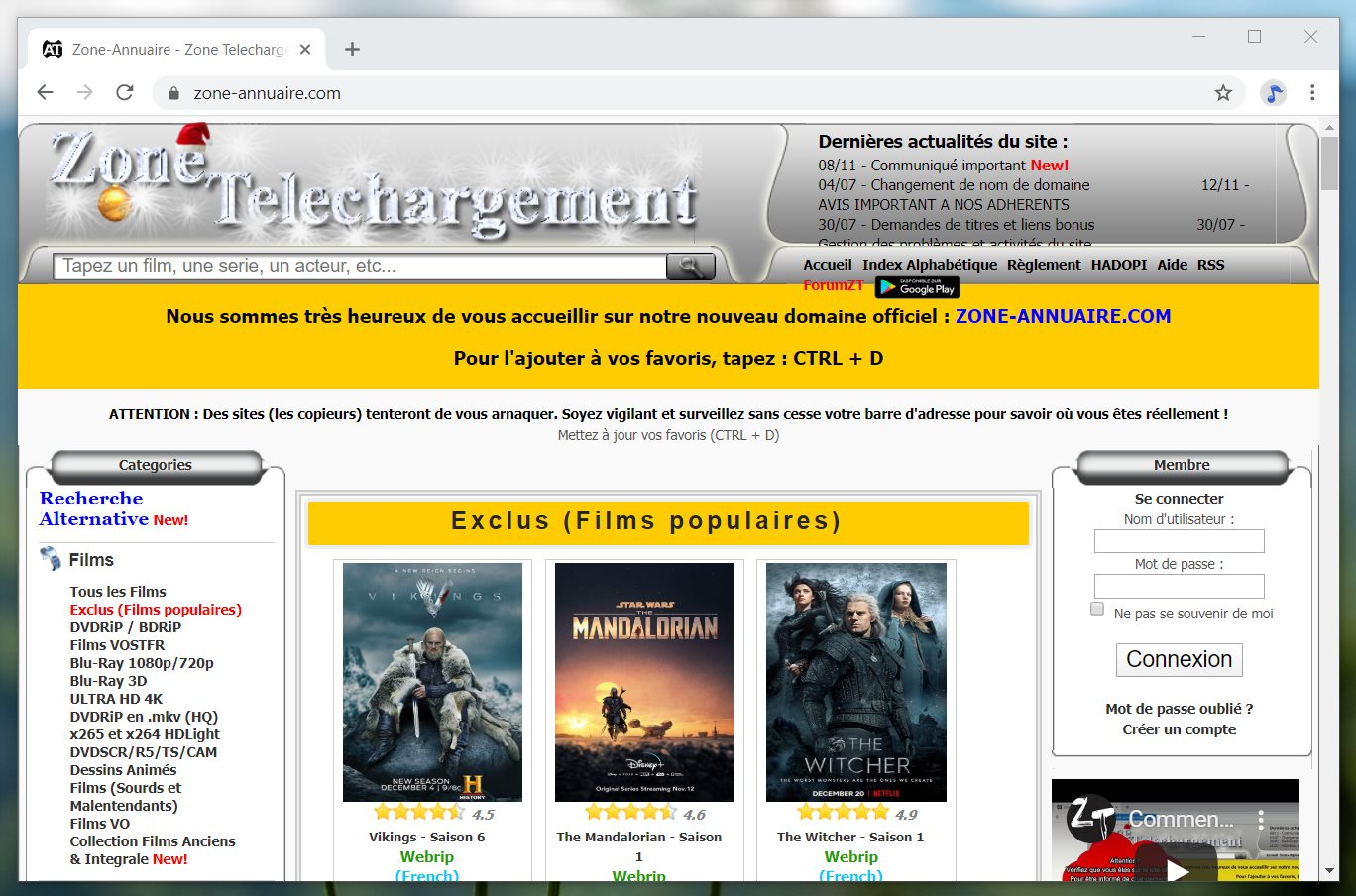Viewport: 1356px width, 896px height.
Task: Click the Vikings star rating
Action: pyautogui.click(x=419, y=813)
